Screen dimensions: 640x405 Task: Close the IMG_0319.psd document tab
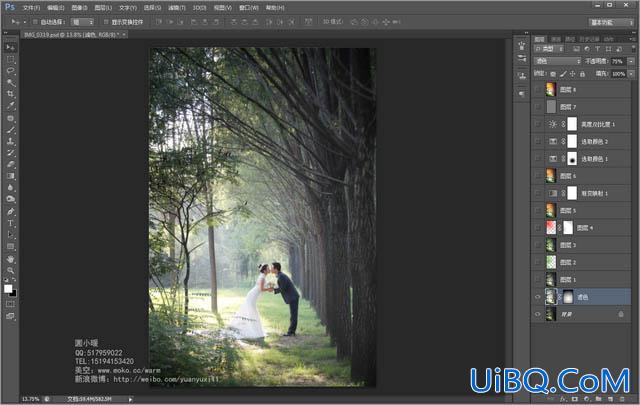[x=124, y=35]
